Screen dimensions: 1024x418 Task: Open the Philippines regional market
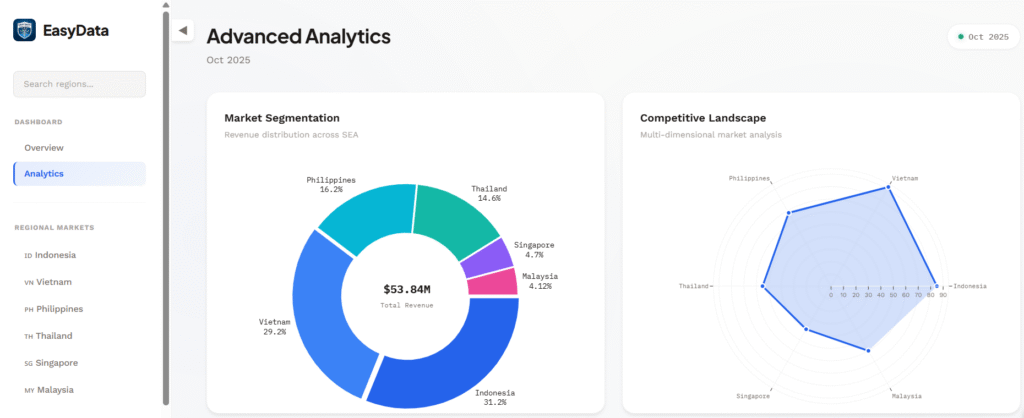click(x=80, y=309)
